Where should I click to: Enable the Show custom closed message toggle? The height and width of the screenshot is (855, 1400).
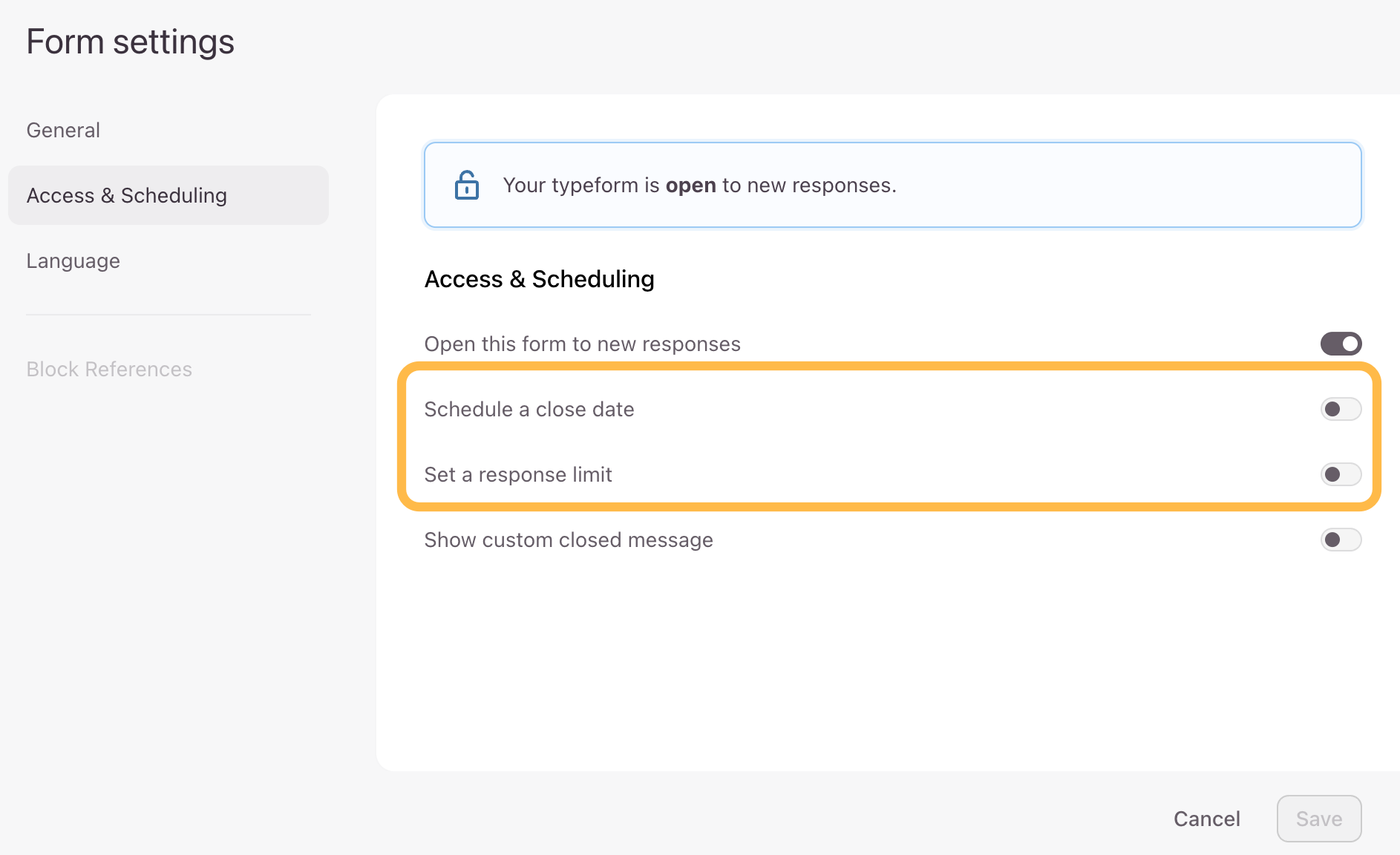[1340, 540]
